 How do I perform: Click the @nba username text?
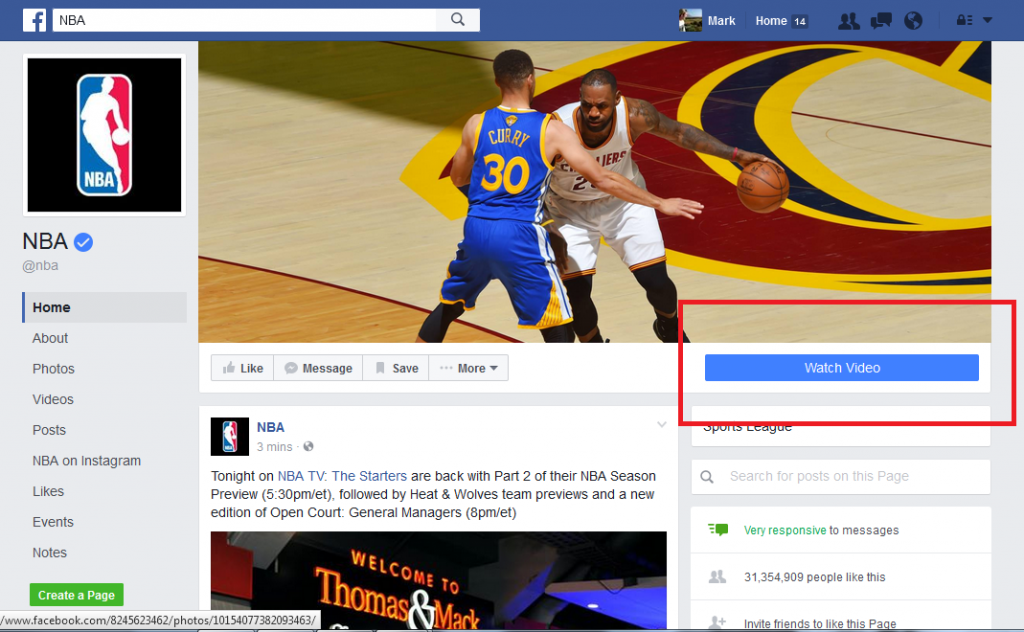tap(40, 266)
